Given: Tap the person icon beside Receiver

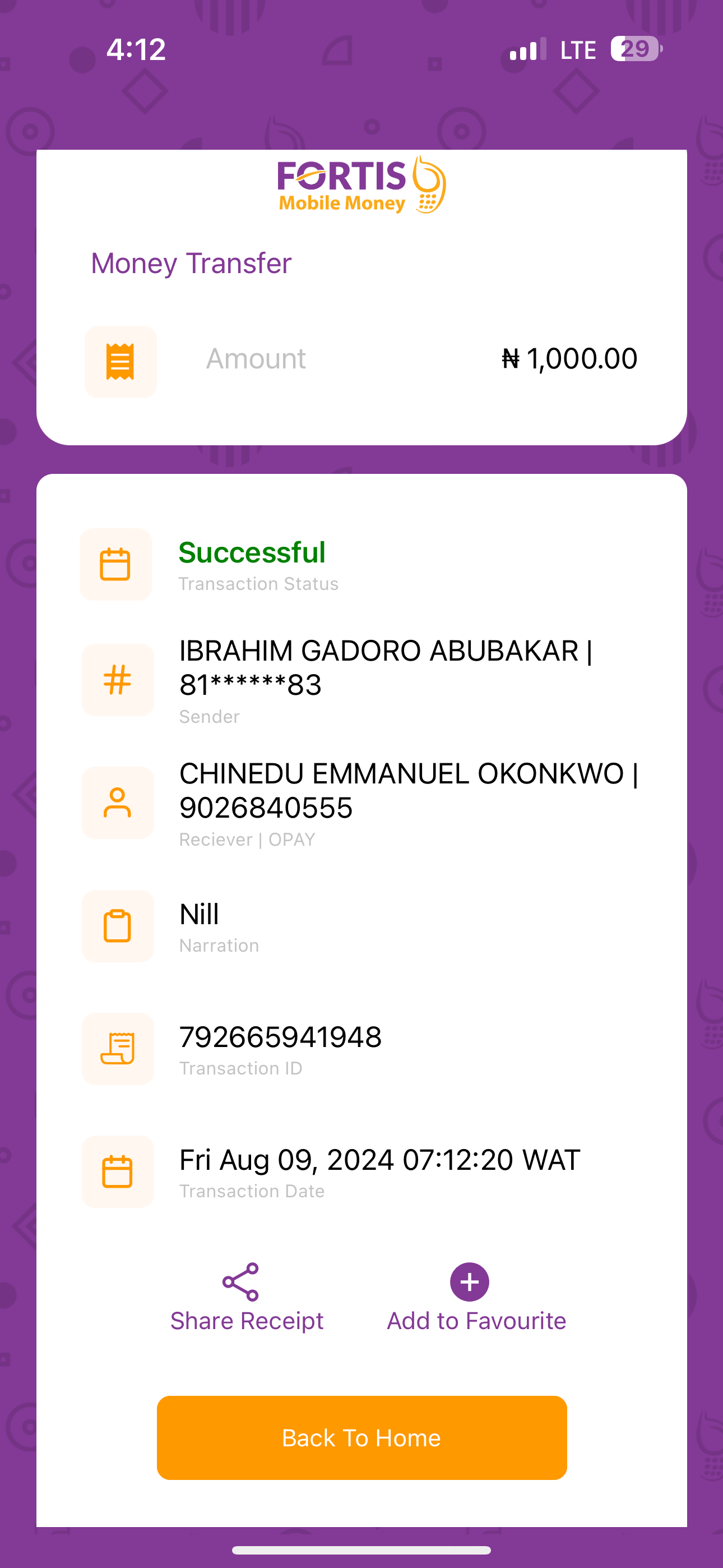Looking at the screenshot, I should (x=118, y=803).
